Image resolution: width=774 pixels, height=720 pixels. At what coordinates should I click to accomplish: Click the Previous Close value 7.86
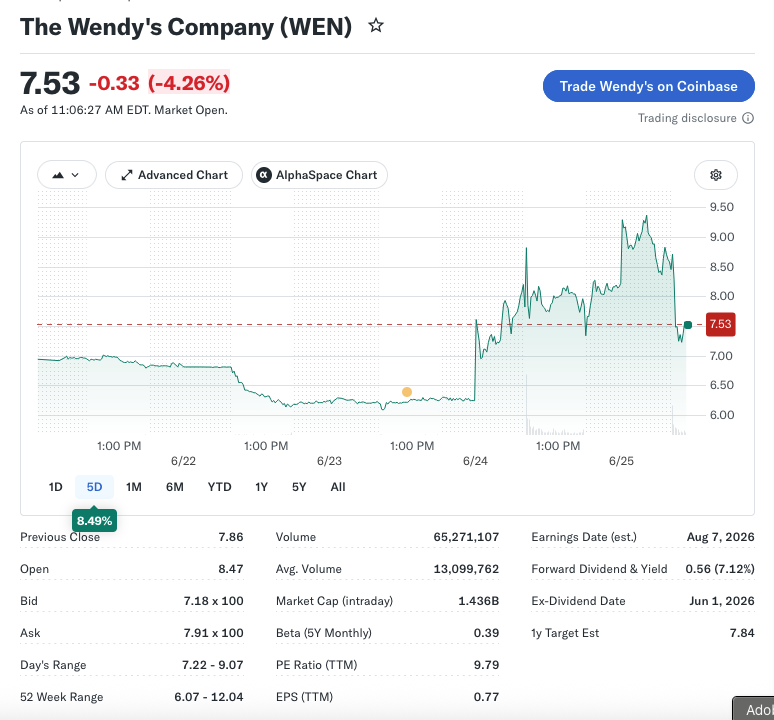[231, 537]
